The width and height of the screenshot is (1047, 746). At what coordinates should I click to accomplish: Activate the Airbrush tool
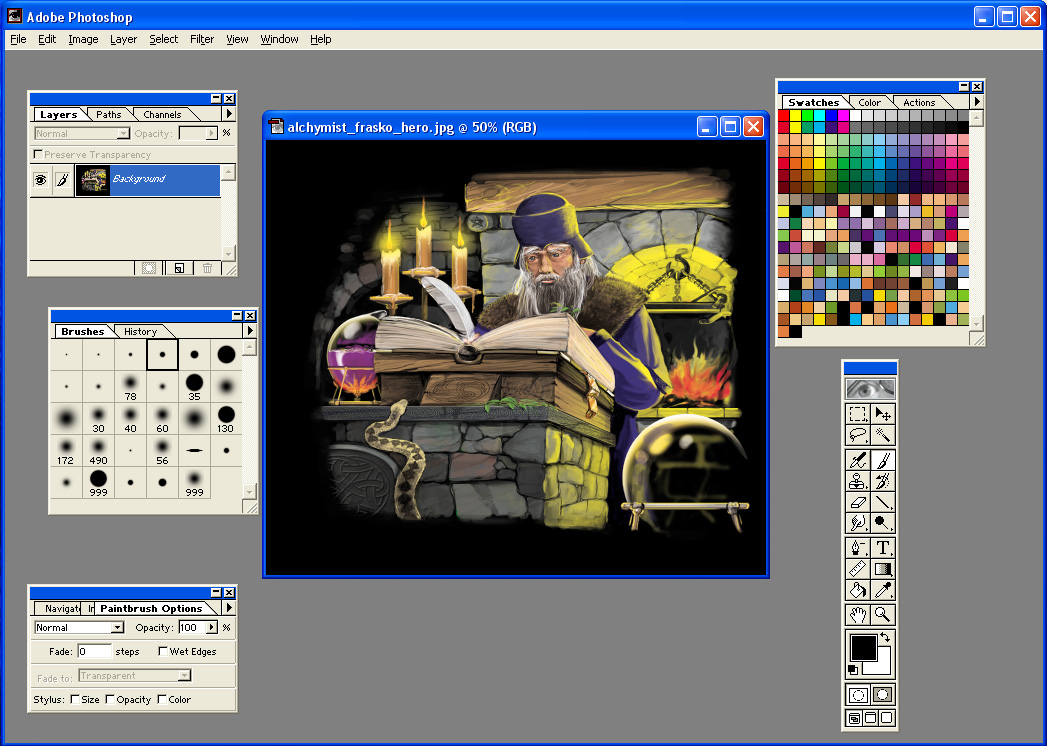coord(858,460)
